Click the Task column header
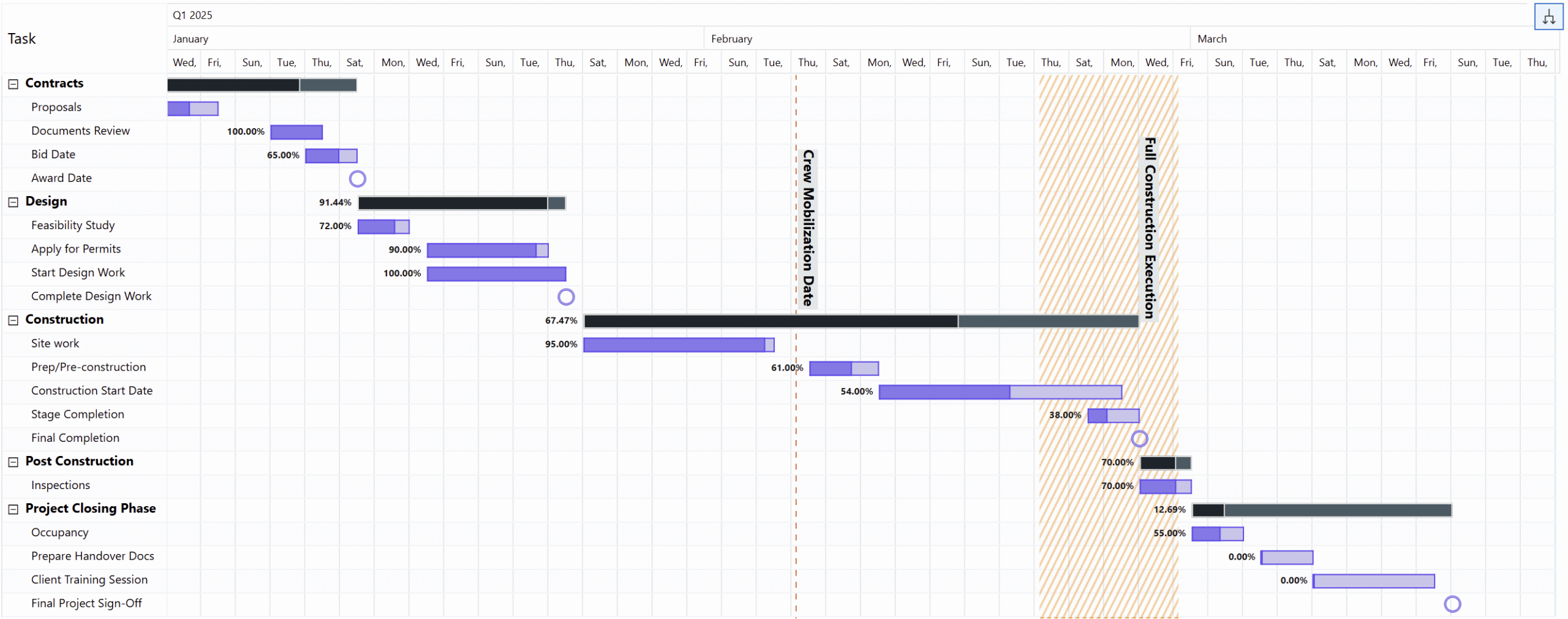The image size is (1568, 619). (x=22, y=39)
